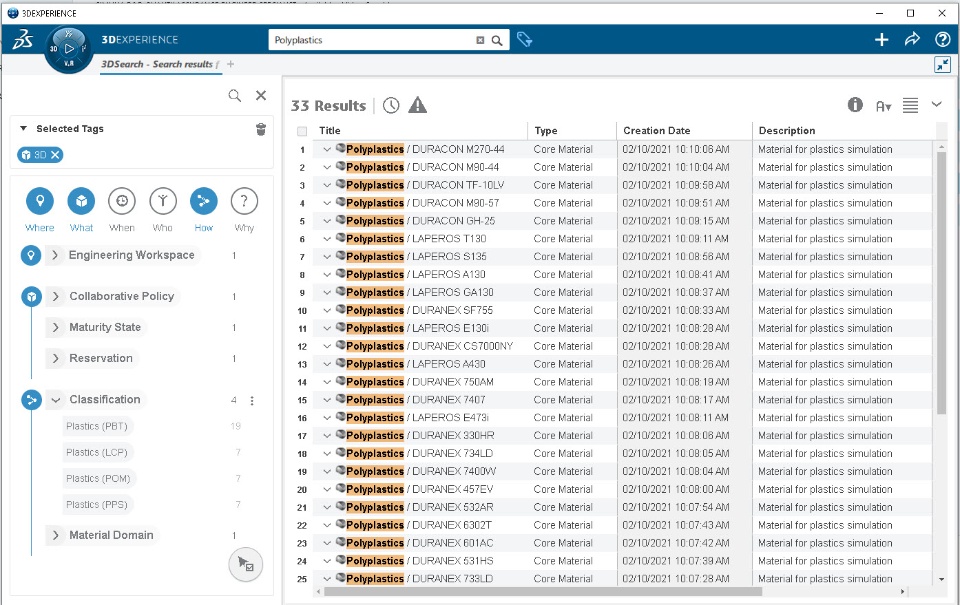Open the help question mark icon

[x=942, y=40]
